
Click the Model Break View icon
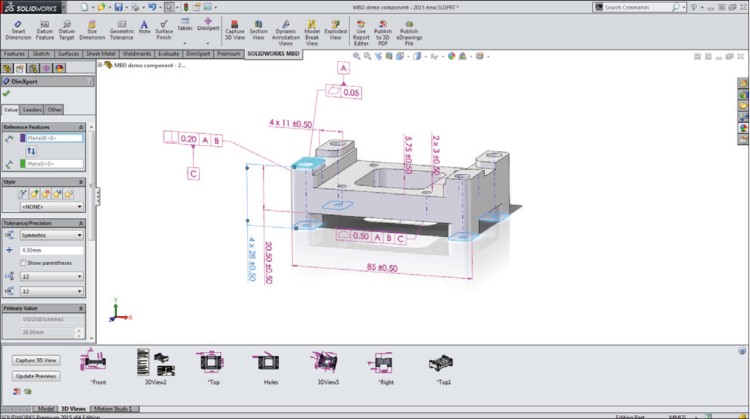(311, 28)
